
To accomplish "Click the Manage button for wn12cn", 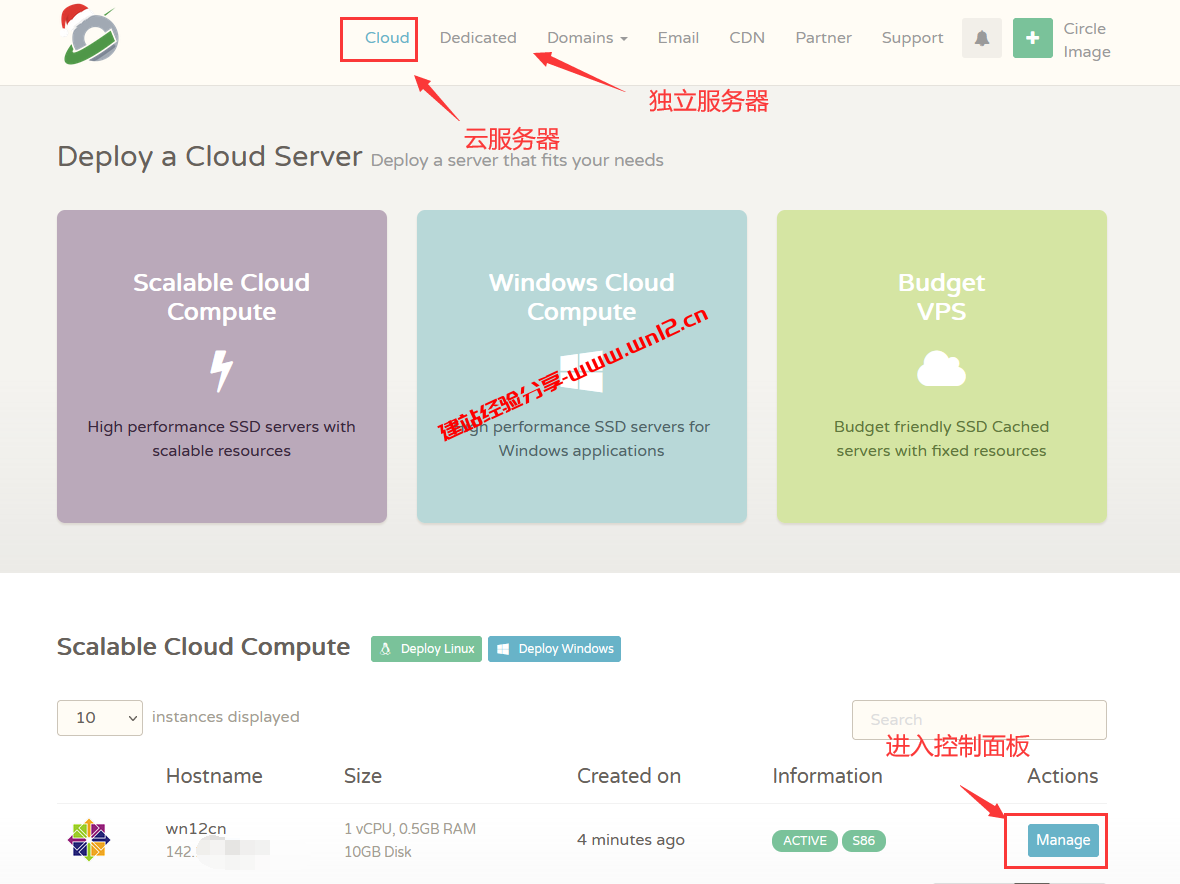I will click(x=1062, y=840).
